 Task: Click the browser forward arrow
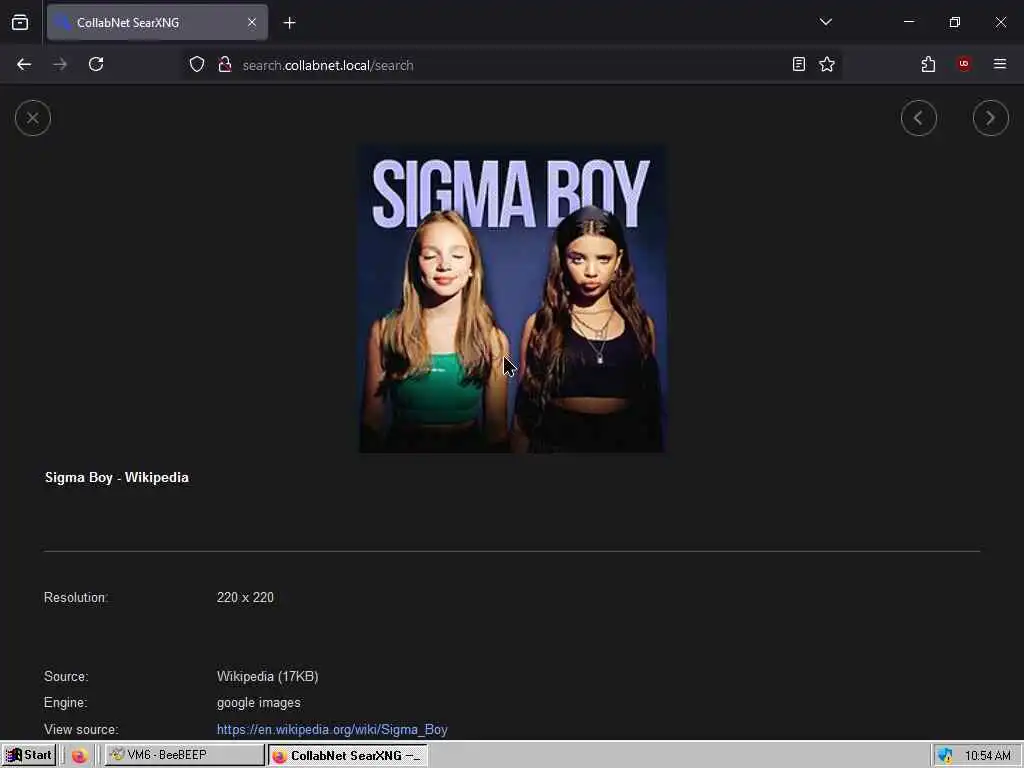[60, 65]
